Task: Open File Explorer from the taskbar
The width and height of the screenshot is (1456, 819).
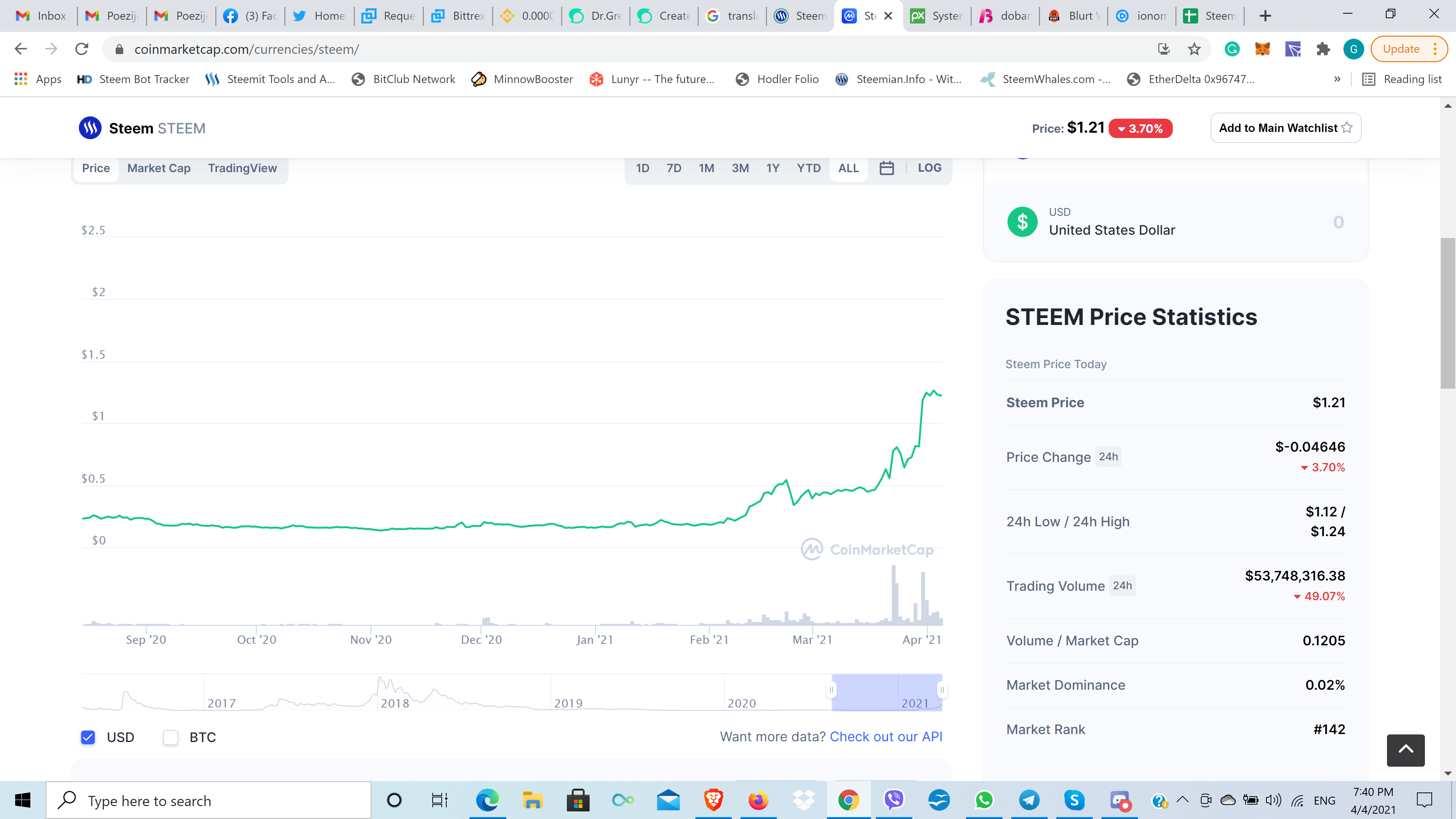Action: (x=532, y=800)
